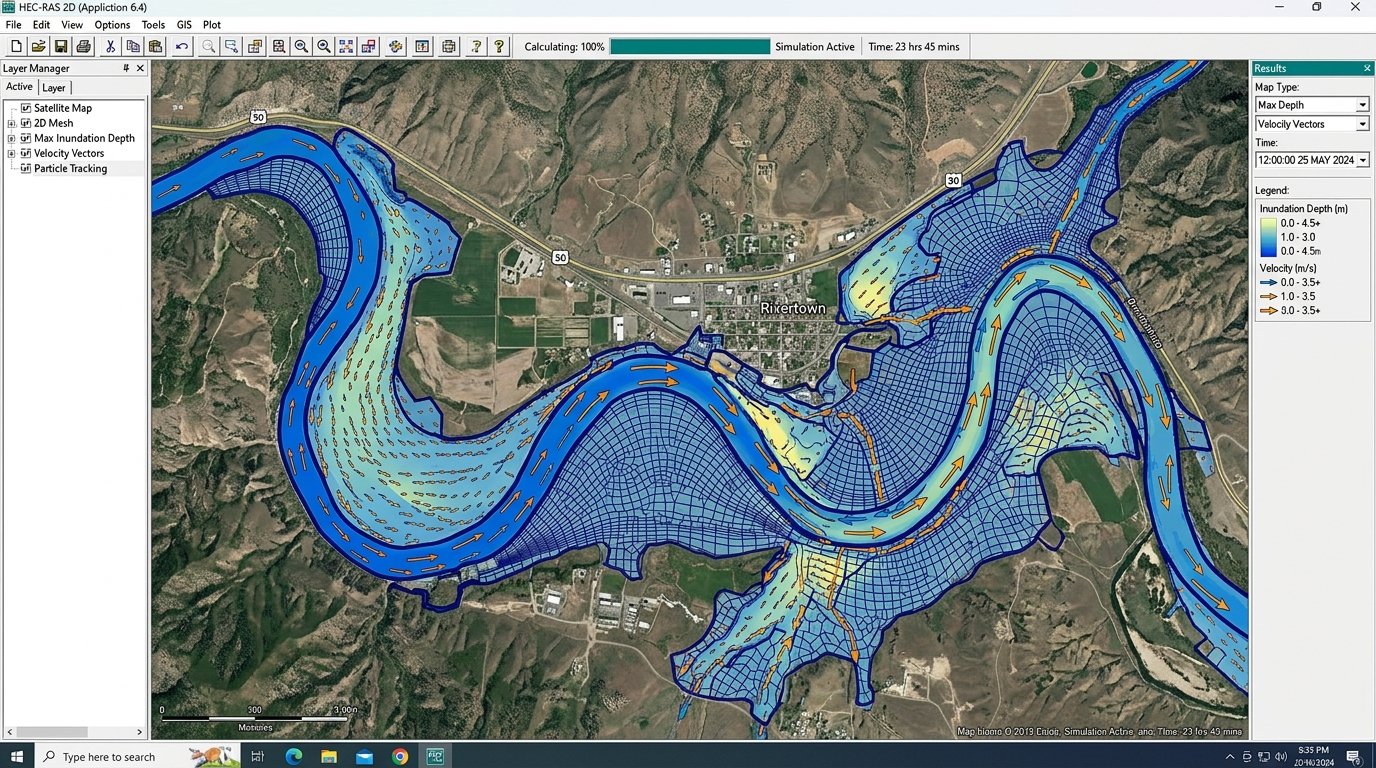
Task: Expand the Max Inundation Depth tree node
Action: click(12, 138)
